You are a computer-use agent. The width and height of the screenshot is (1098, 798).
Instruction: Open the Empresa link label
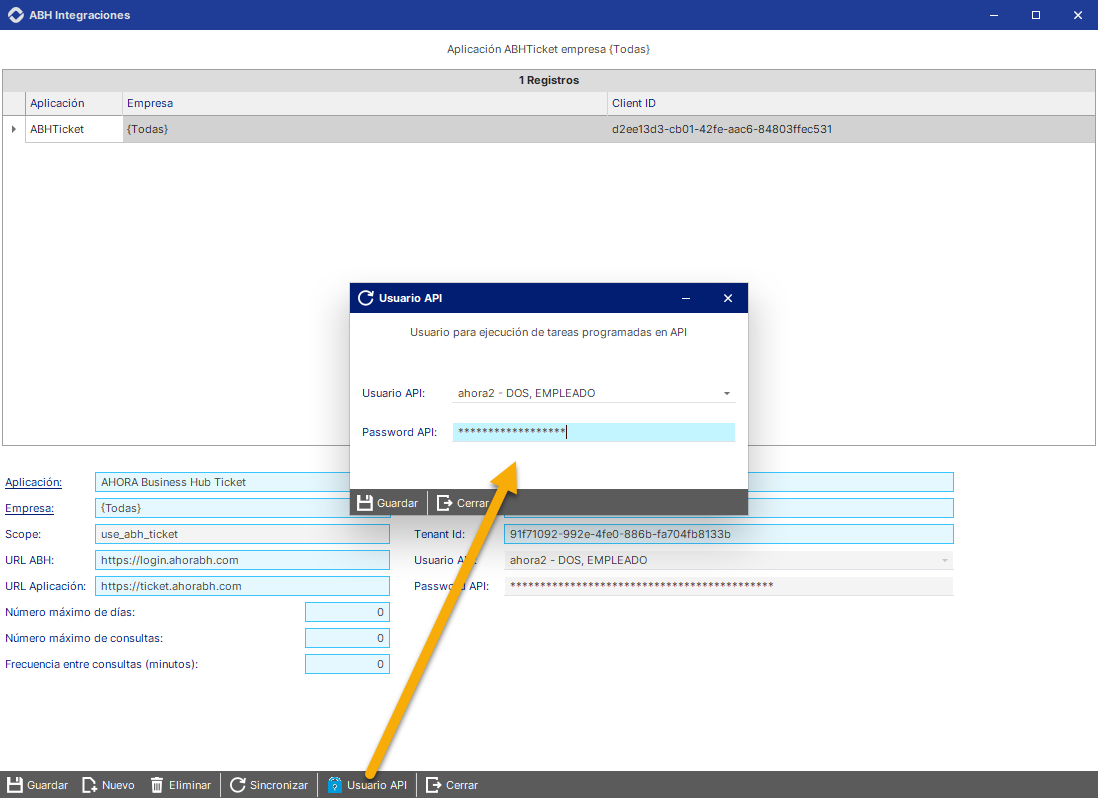29,508
